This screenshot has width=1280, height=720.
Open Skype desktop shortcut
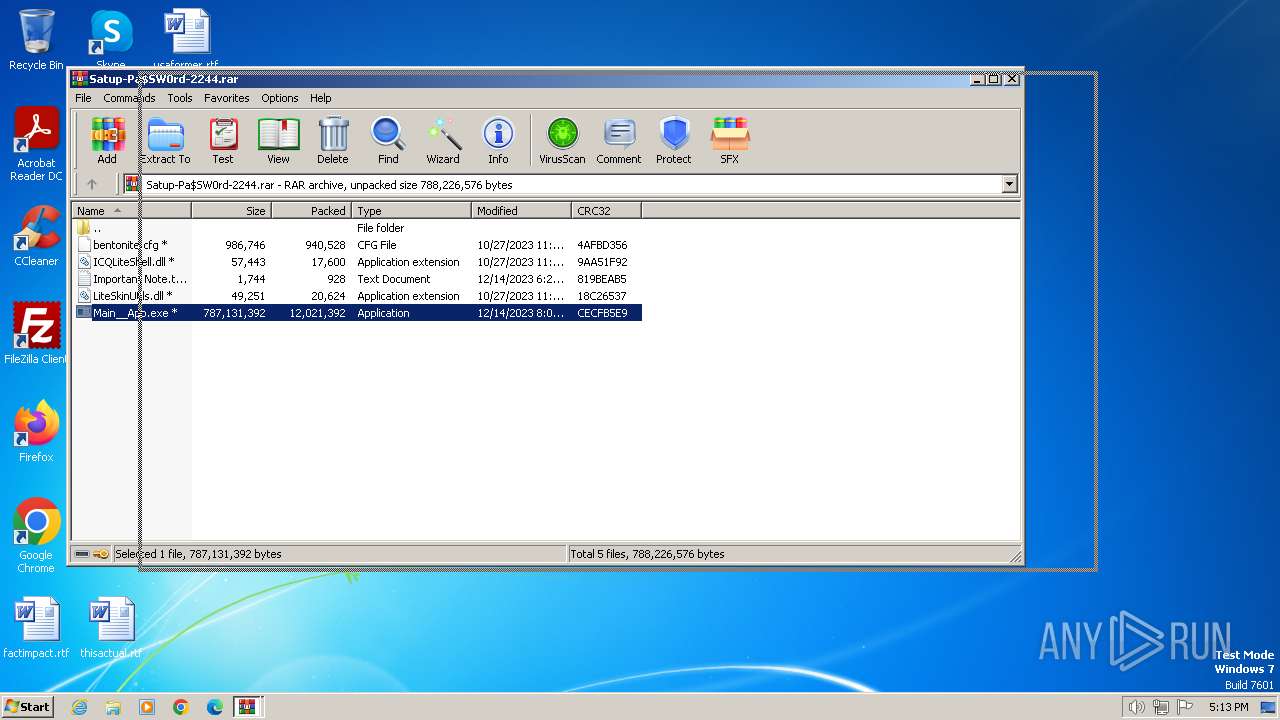point(111,40)
